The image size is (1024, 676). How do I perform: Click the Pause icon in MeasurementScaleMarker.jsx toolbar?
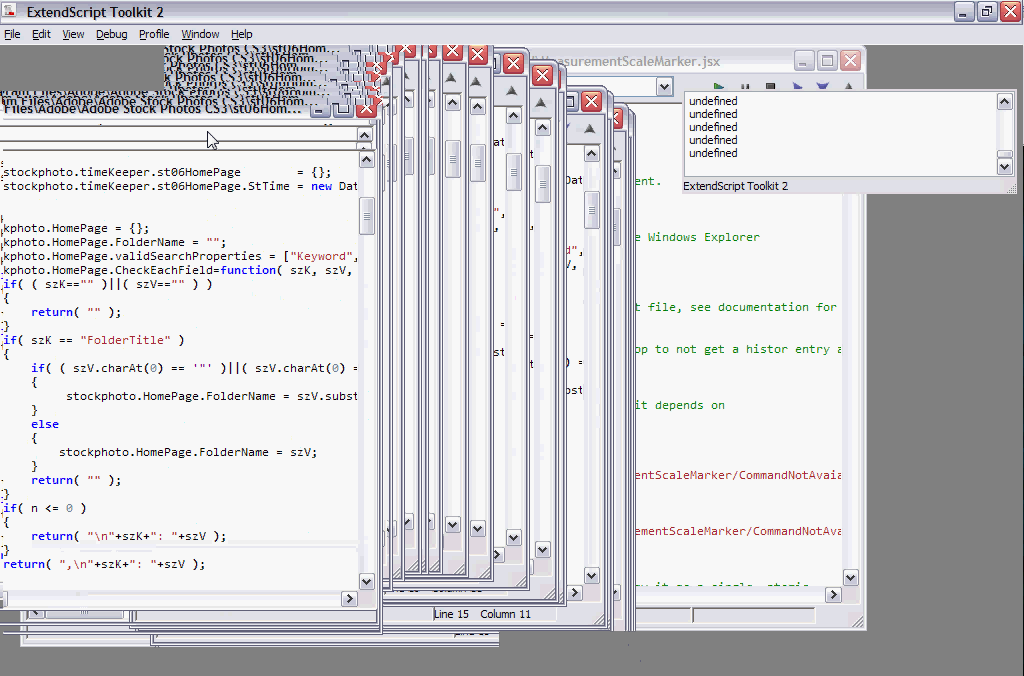coord(745,86)
